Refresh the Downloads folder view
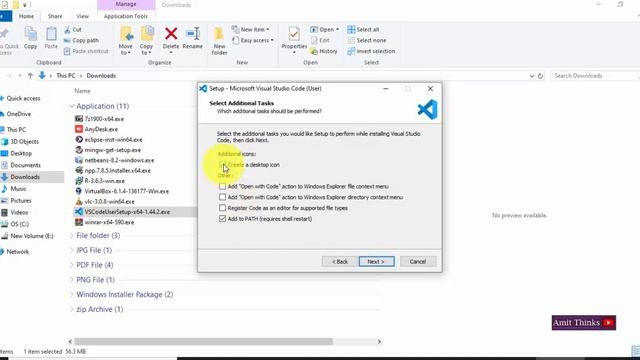The height and width of the screenshot is (360, 640). point(540,76)
